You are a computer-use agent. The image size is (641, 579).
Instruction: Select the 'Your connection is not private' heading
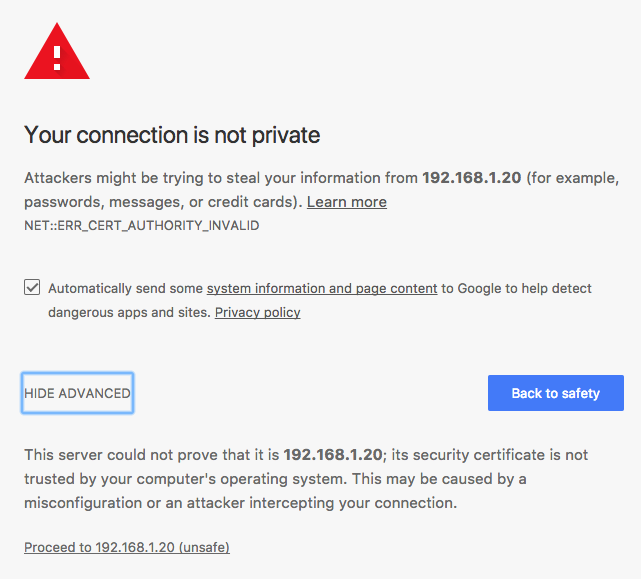pyautogui.click(x=172, y=135)
